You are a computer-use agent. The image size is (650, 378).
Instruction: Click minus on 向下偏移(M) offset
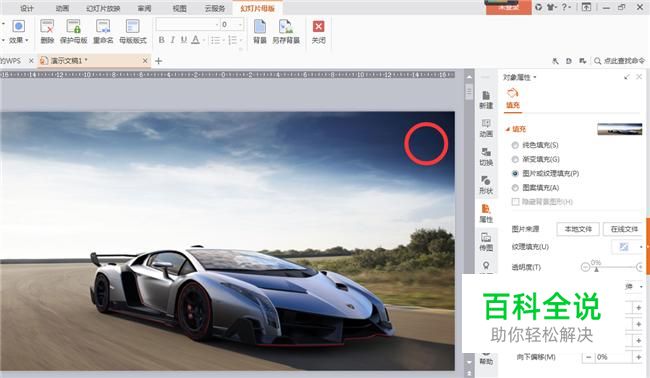589,357
